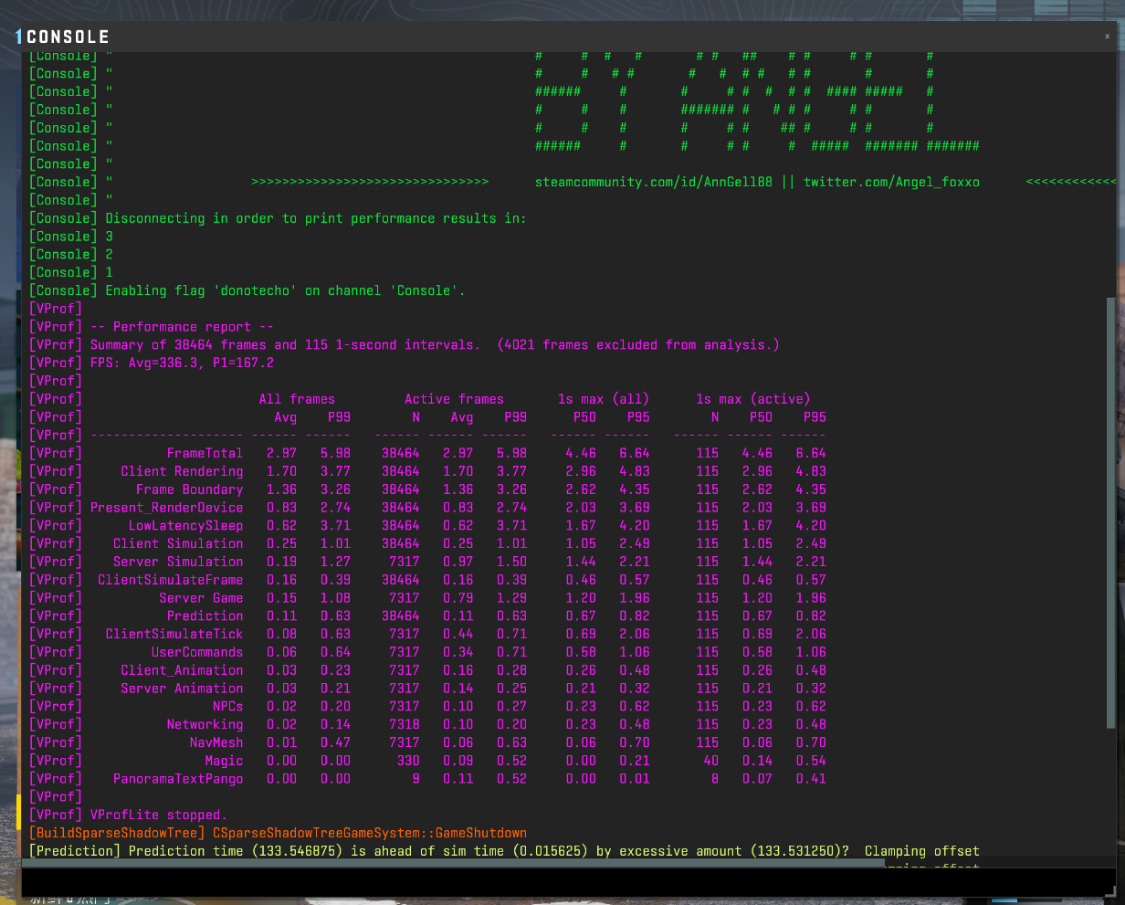The image size is (1125, 905).
Task: Click the Networking row label
Action: point(204,724)
